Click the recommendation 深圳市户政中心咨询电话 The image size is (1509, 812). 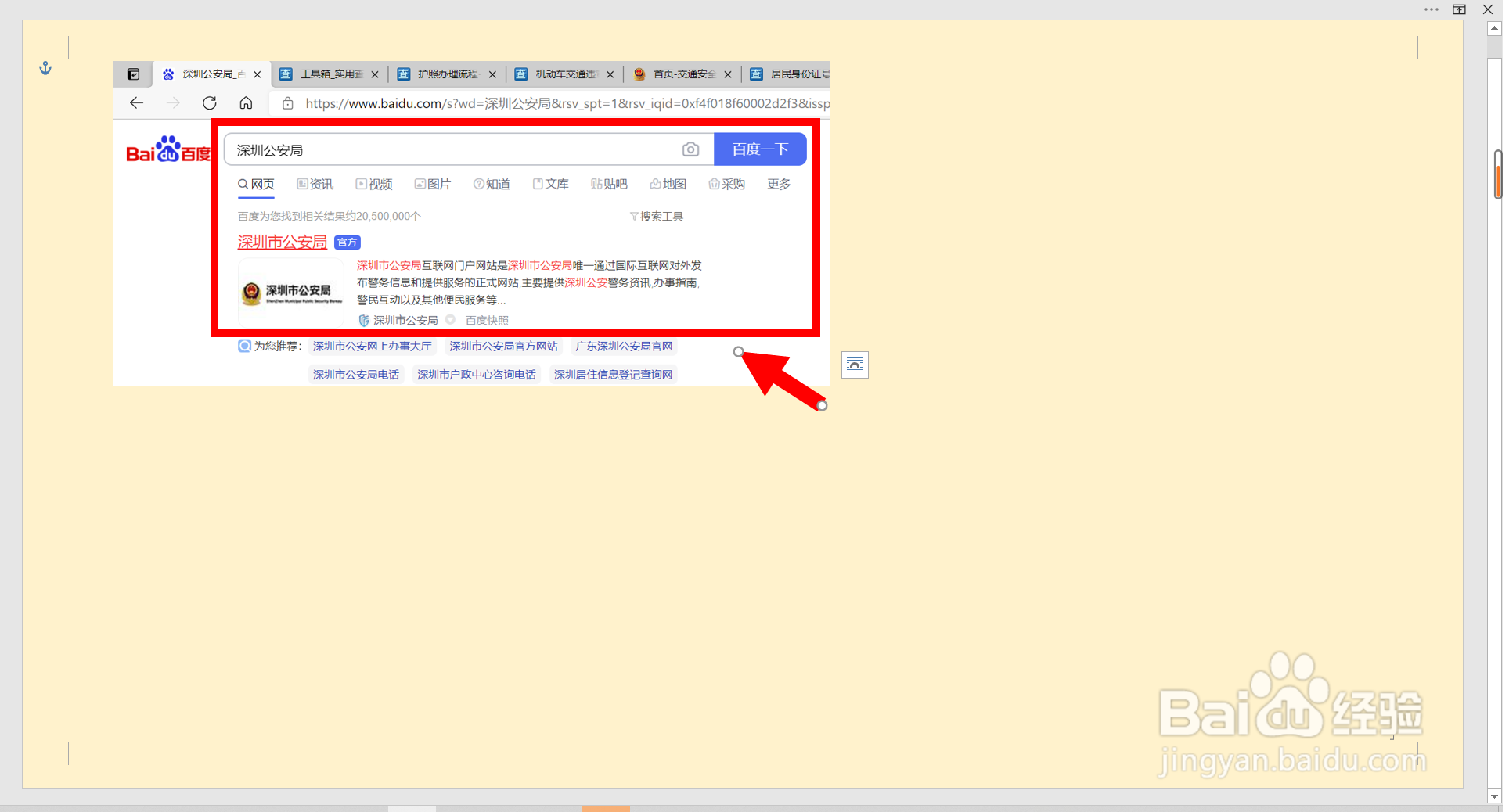click(477, 375)
